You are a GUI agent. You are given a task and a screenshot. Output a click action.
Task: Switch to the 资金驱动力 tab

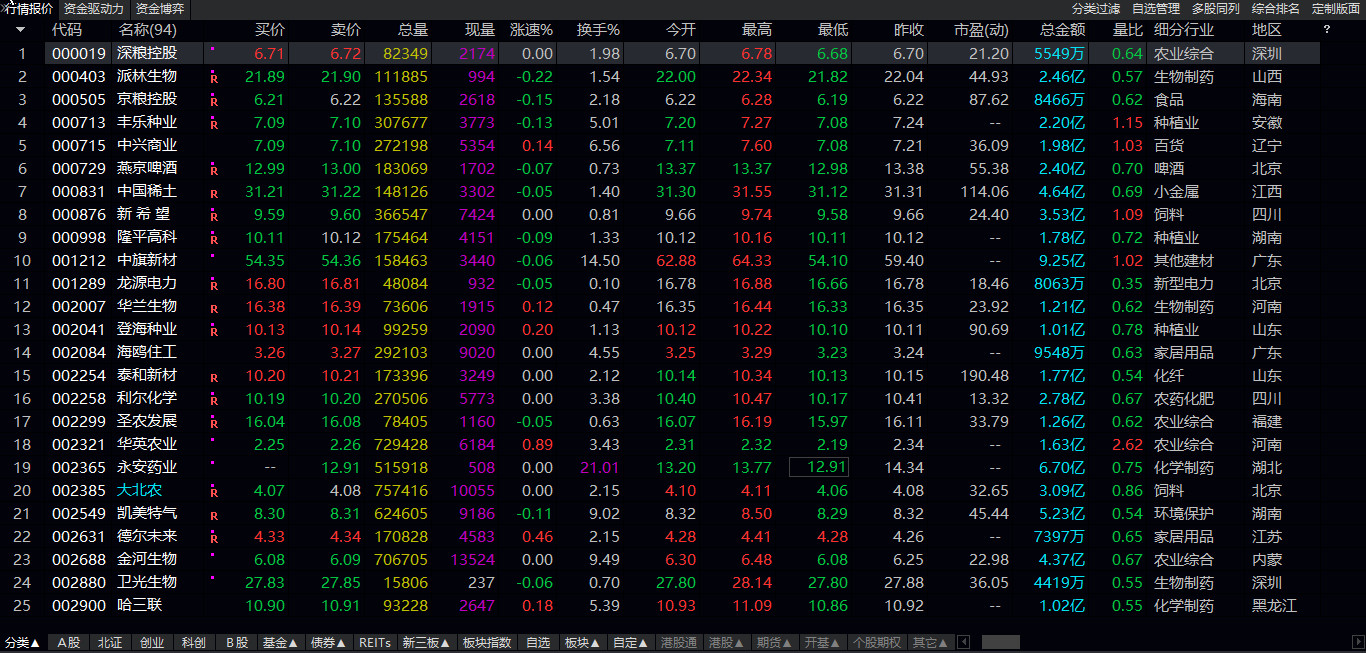click(x=93, y=9)
